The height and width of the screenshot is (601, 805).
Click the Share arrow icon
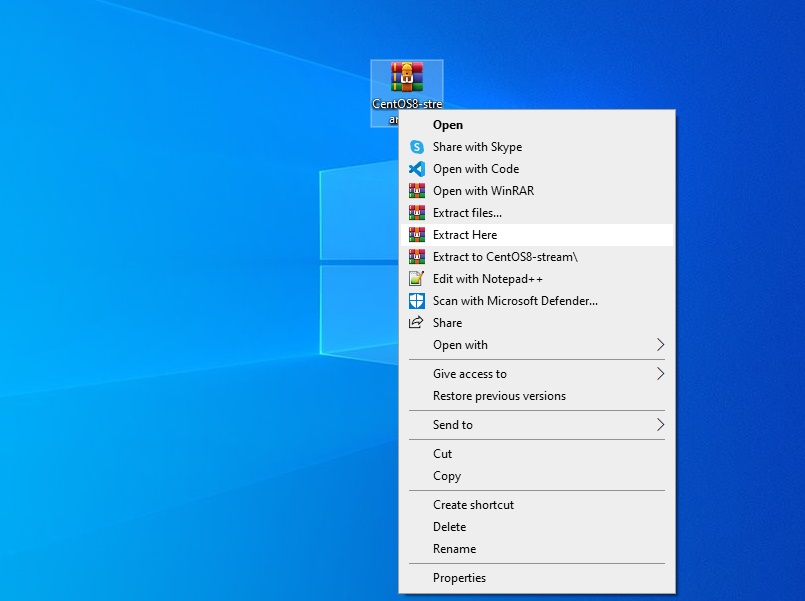[x=416, y=322]
